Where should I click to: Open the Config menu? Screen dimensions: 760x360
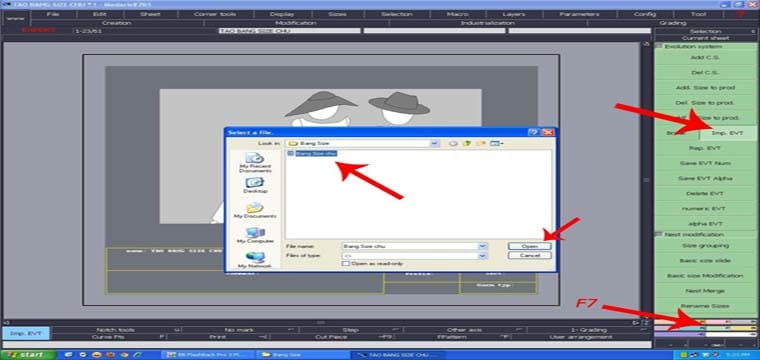(645, 14)
